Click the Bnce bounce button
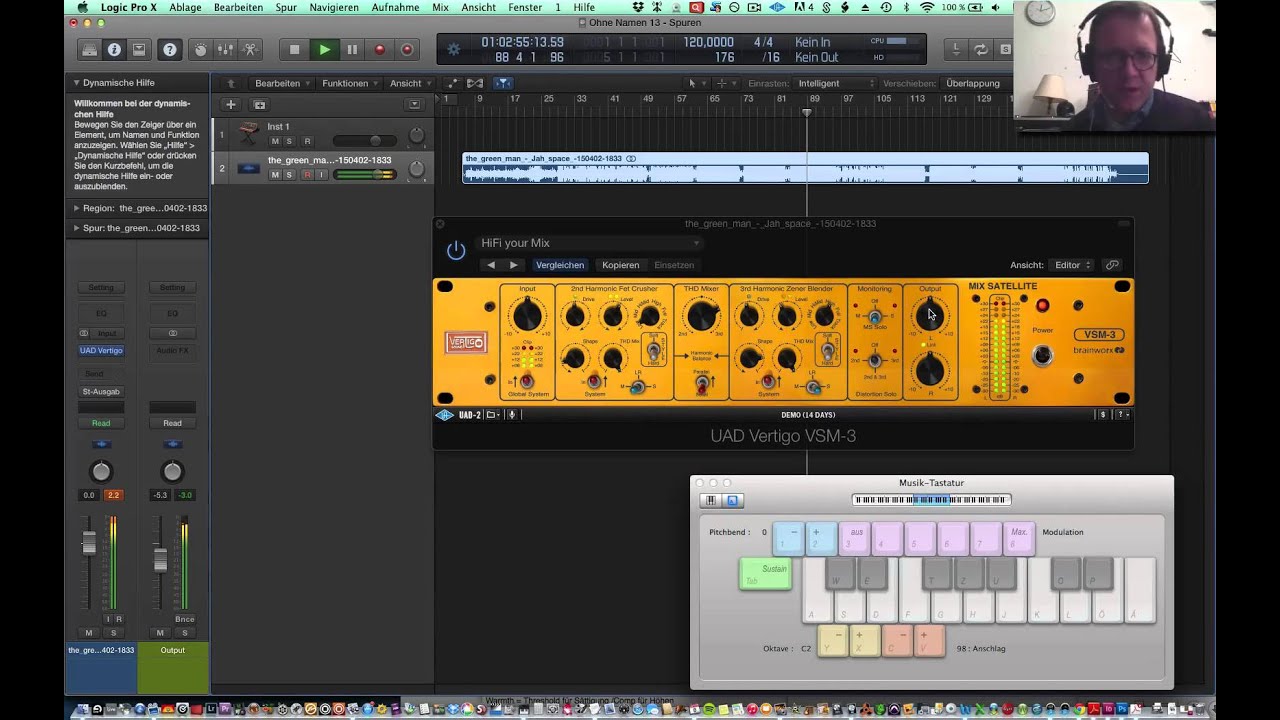This screenshot has height=720, width=1280. click(185, 620)
